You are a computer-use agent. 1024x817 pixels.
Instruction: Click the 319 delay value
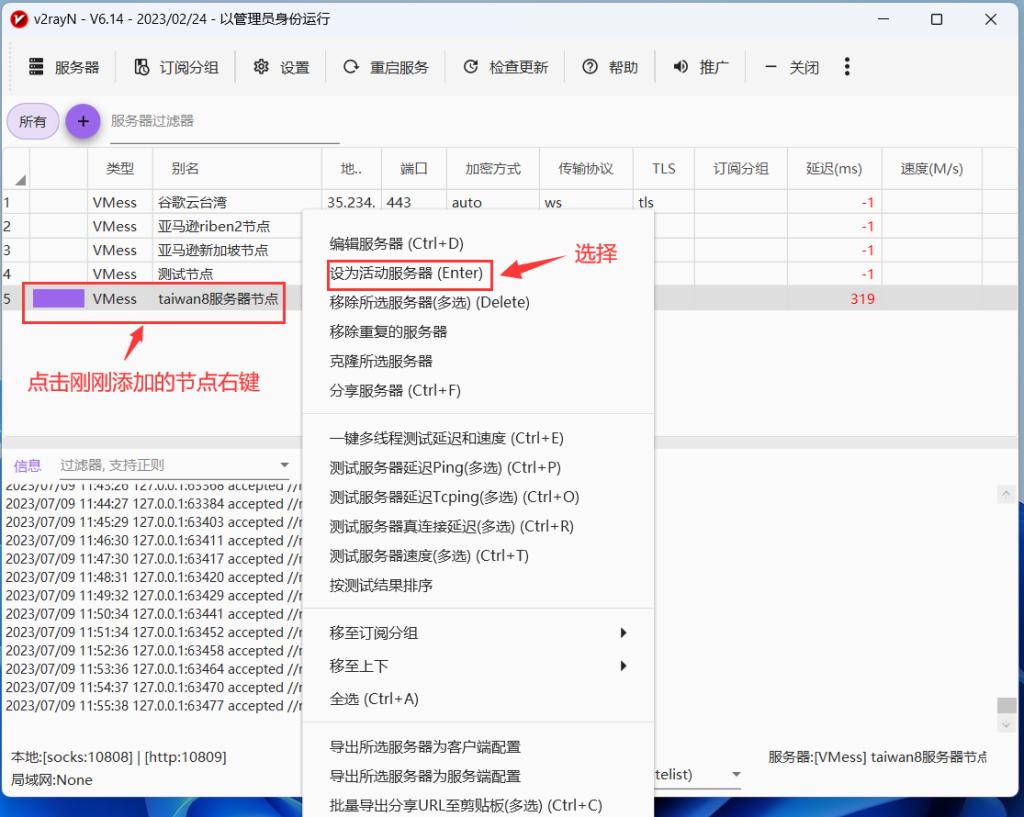(x=862, y=299)
